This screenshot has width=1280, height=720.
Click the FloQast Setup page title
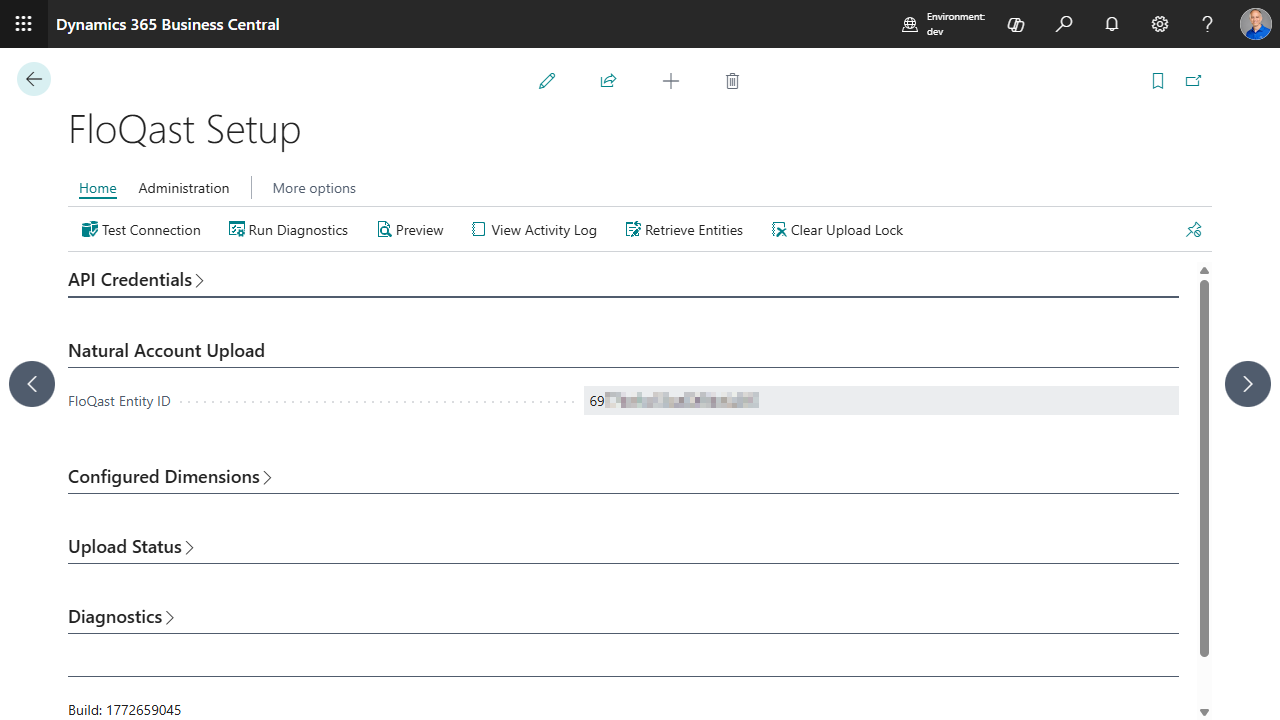[x=185, y=130]
